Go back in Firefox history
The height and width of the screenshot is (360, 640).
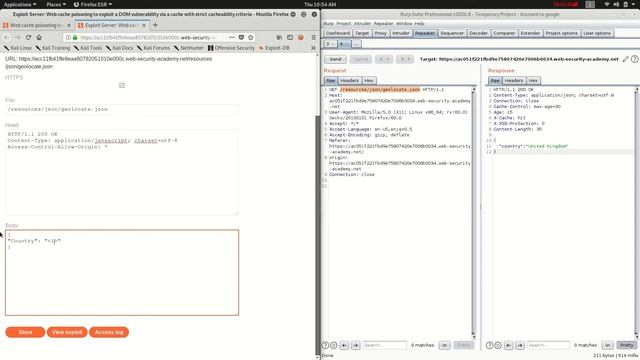pos(7,37)
